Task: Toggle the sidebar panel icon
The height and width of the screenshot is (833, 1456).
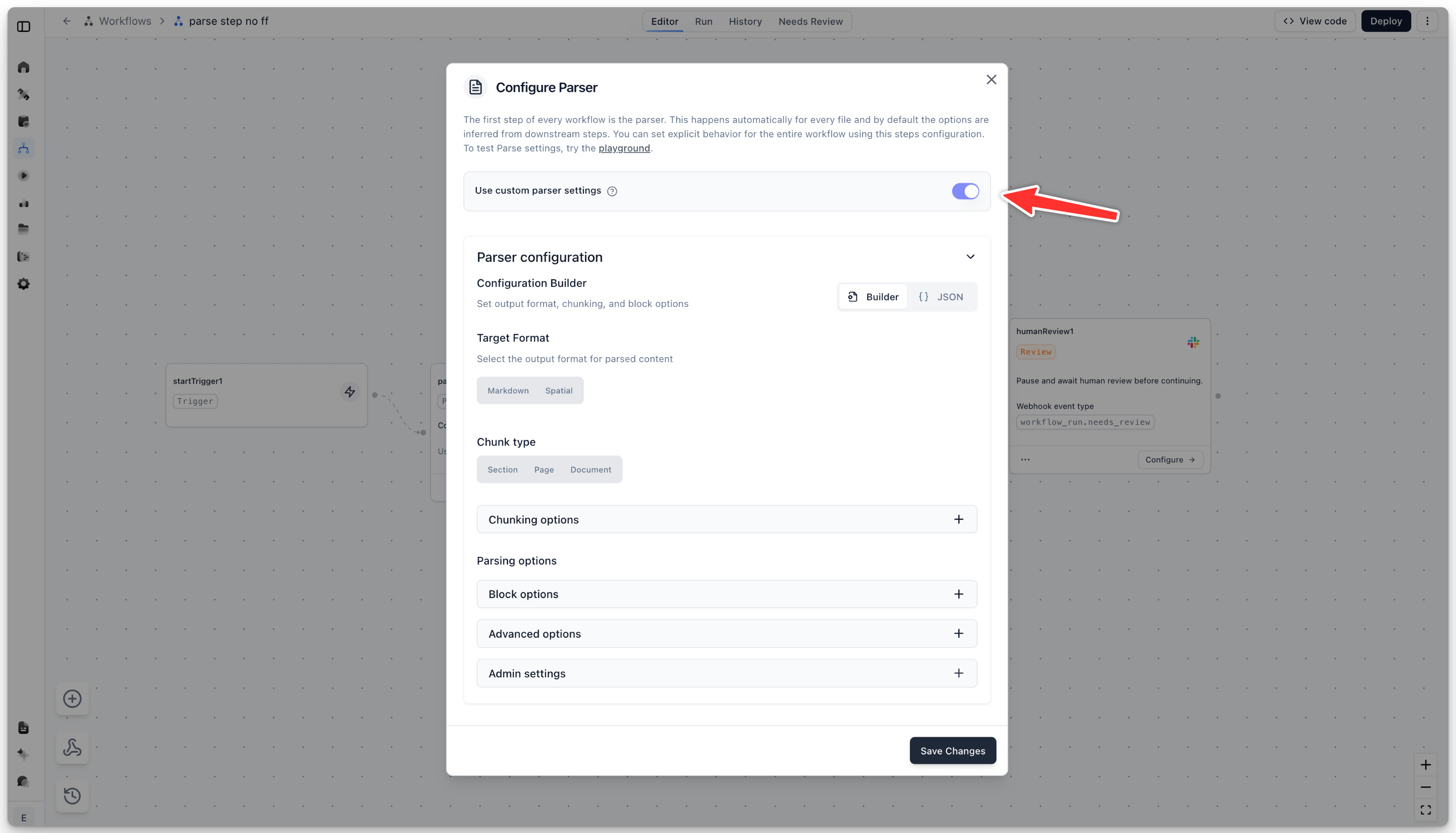Action: (23, 26)
